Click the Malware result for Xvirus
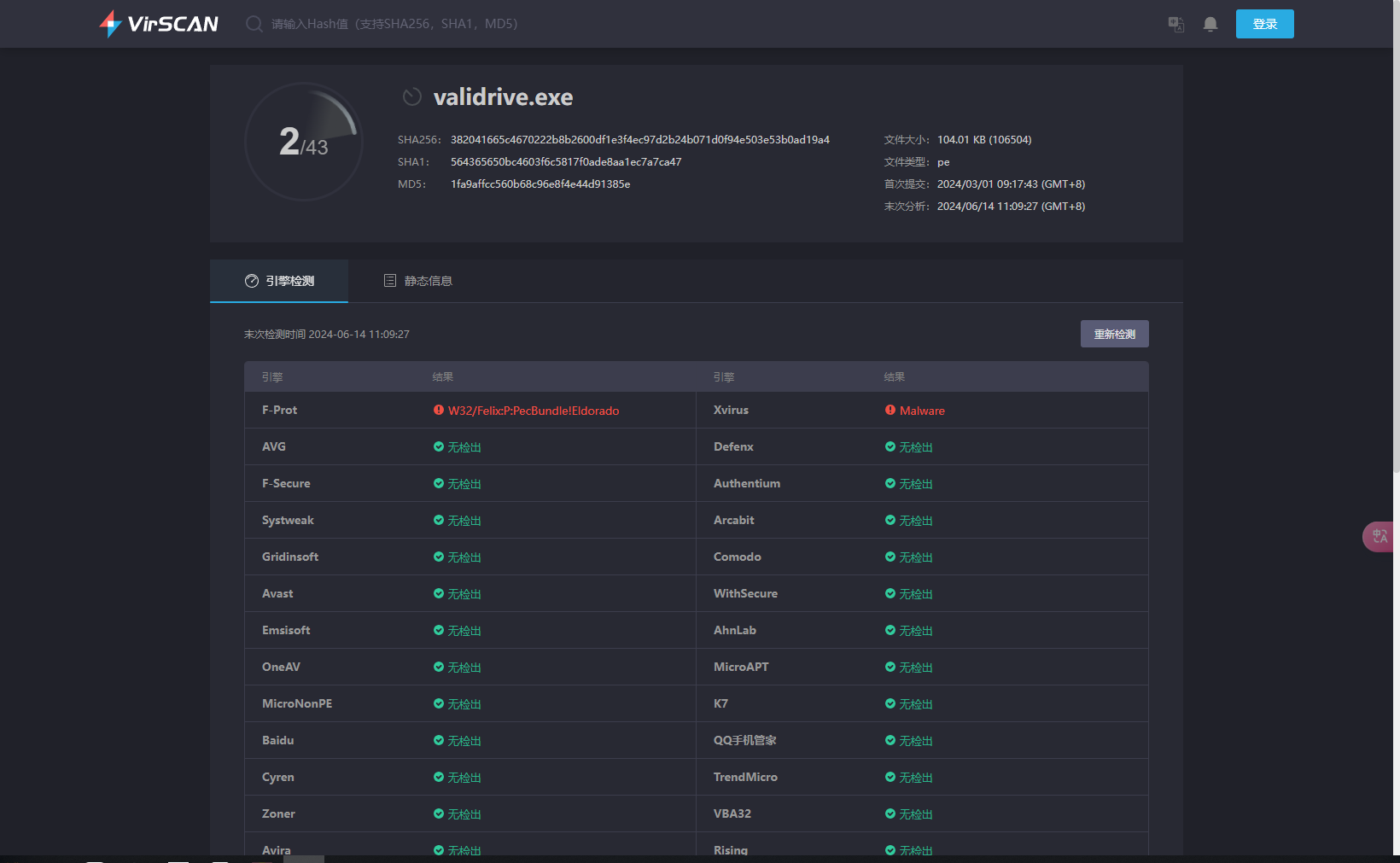This screenshot has width=1400, height=863. coord(922,411)
